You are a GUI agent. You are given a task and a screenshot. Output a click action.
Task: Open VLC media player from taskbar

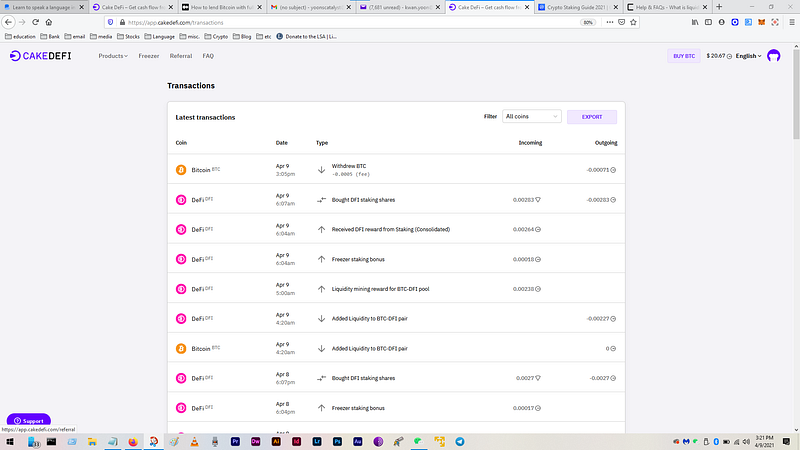(x=194, y=441)
